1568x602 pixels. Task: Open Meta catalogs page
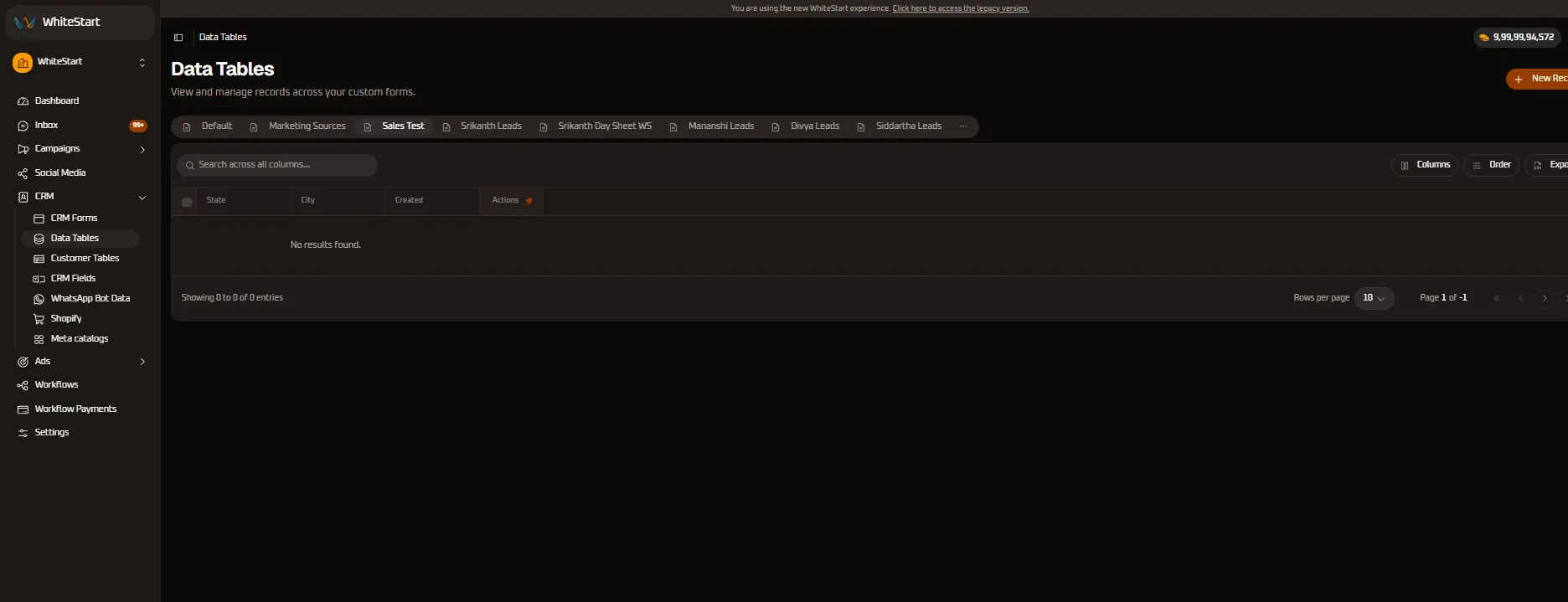click(x=80, y=338)
